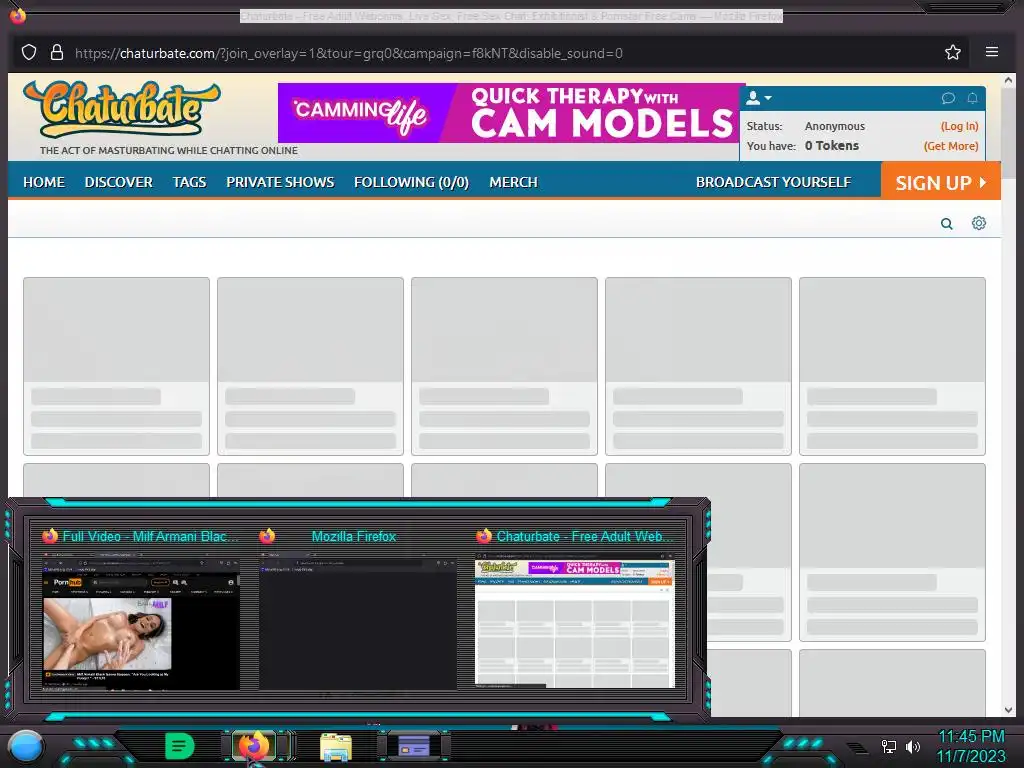
Task: Open File Explorer from the taskbar
Action: pyautogui.click(x=336, y=747)
